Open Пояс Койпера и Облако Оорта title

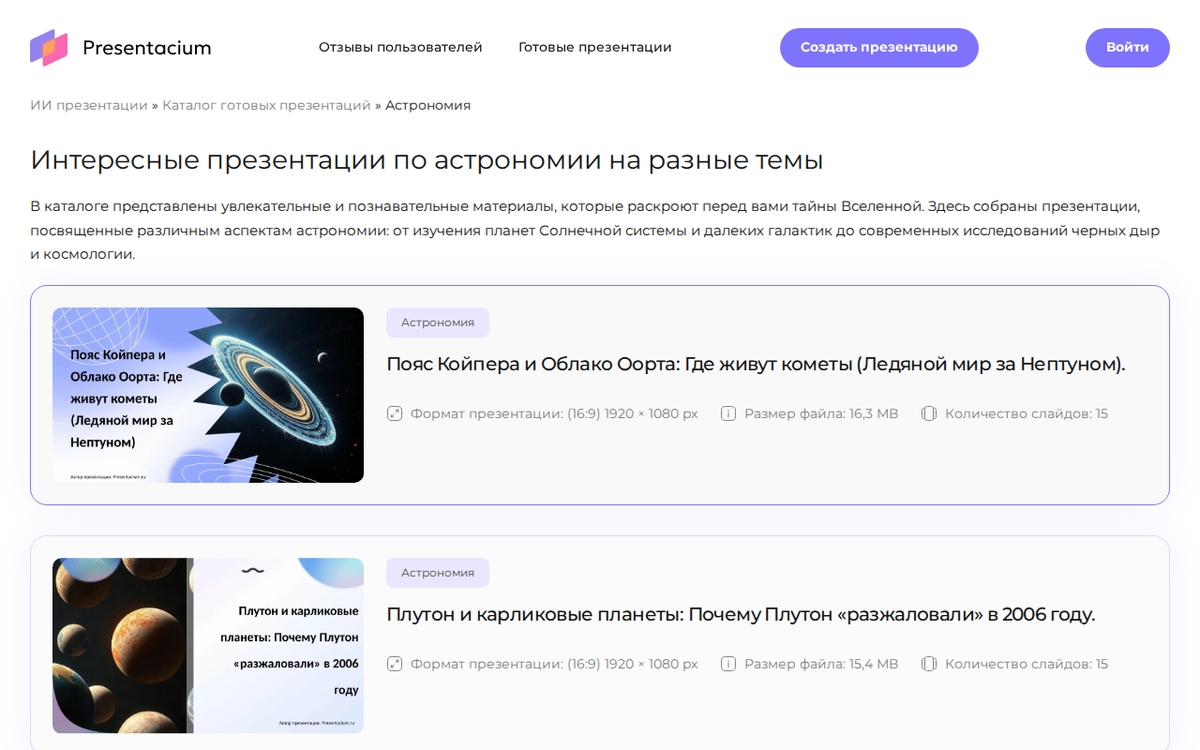756,364
